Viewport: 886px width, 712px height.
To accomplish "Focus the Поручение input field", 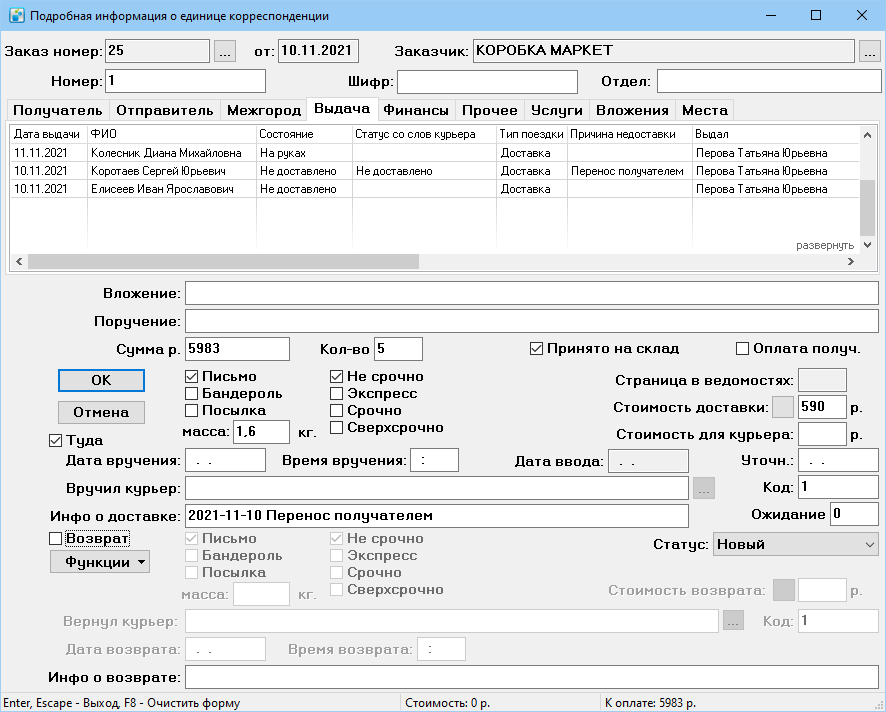I will tap(532, 321).
